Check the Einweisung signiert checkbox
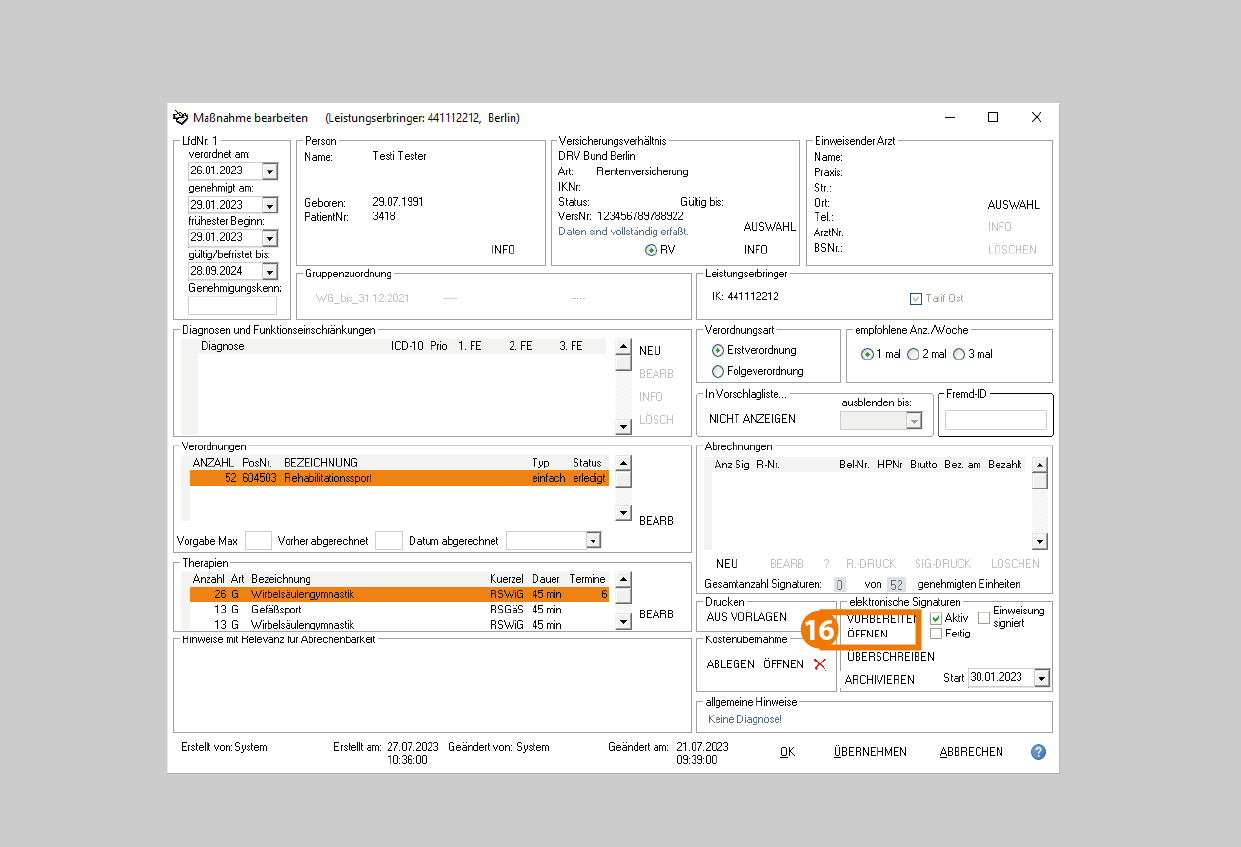 (984, 618)
